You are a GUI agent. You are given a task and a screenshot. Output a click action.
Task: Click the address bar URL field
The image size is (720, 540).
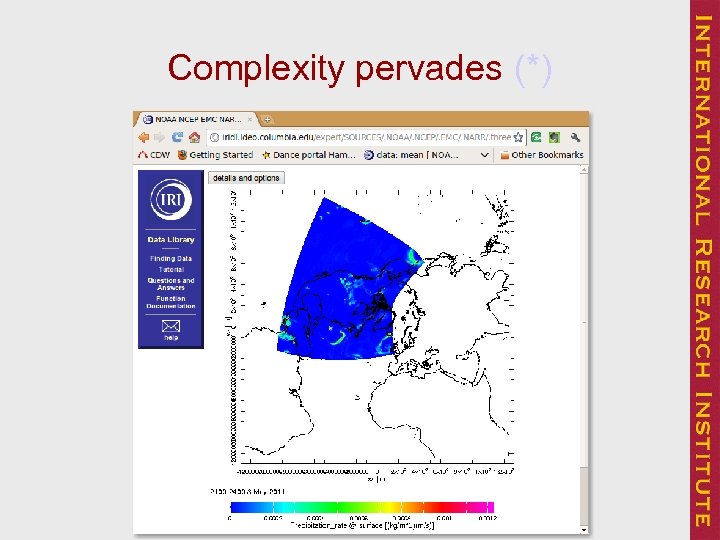pos(366,137)
